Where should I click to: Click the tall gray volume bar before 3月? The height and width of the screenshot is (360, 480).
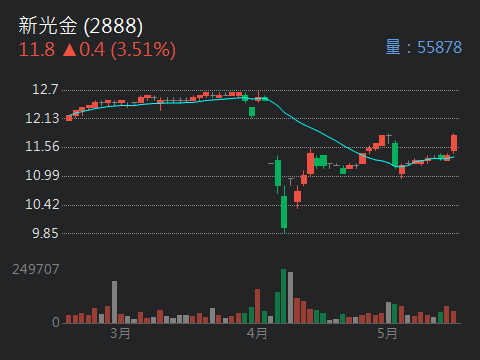click(114, 302)
